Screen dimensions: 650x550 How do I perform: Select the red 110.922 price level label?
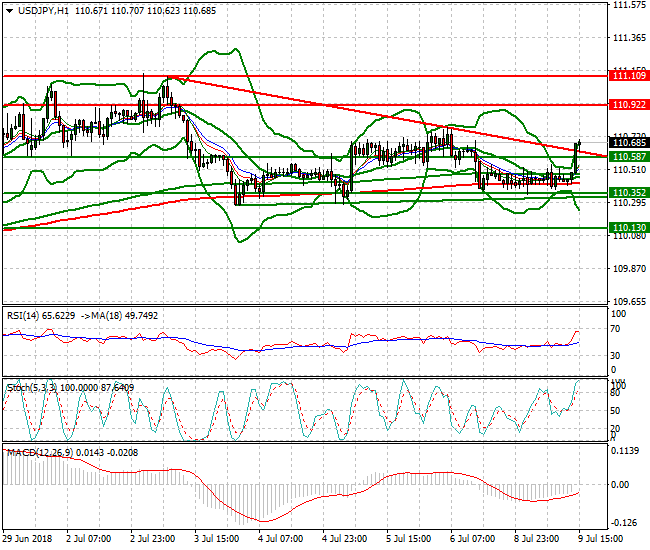[x=629, y=105]
